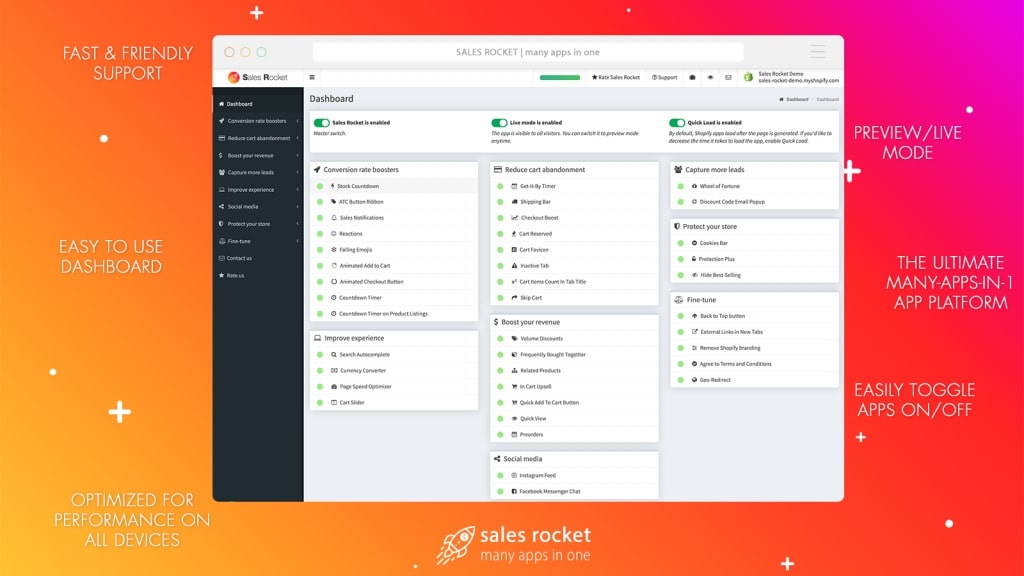Expand Boost your revenue sidebar menu
The image size is (1024, 576).
click(258, 155)
